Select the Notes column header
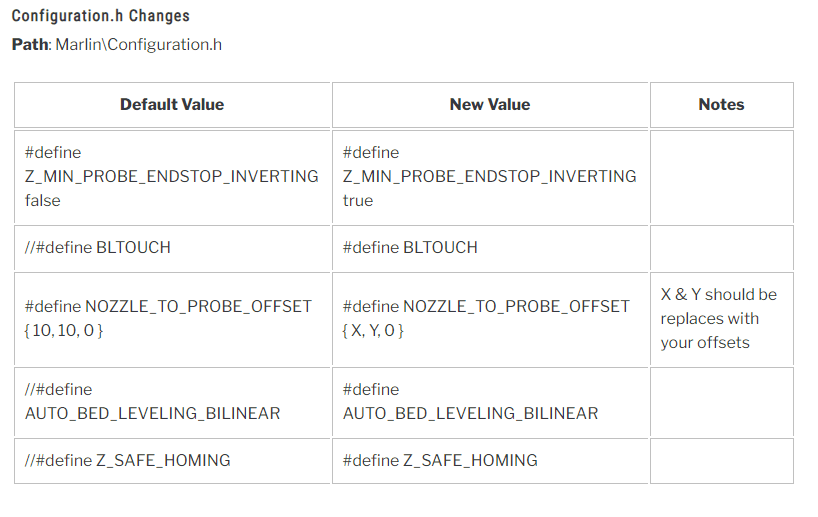Screen dimensions: 818x517 [x=721, y=105]
